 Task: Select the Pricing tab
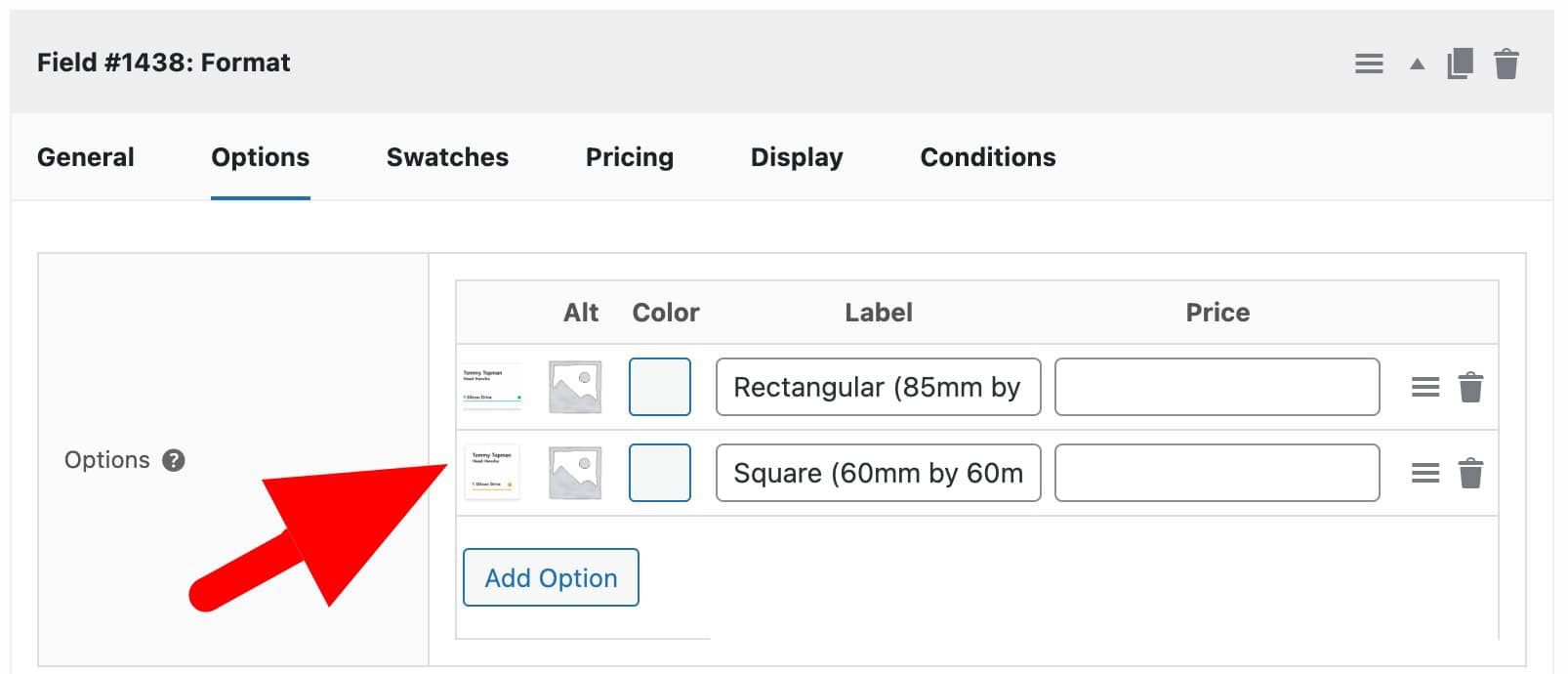coord(630,157)
